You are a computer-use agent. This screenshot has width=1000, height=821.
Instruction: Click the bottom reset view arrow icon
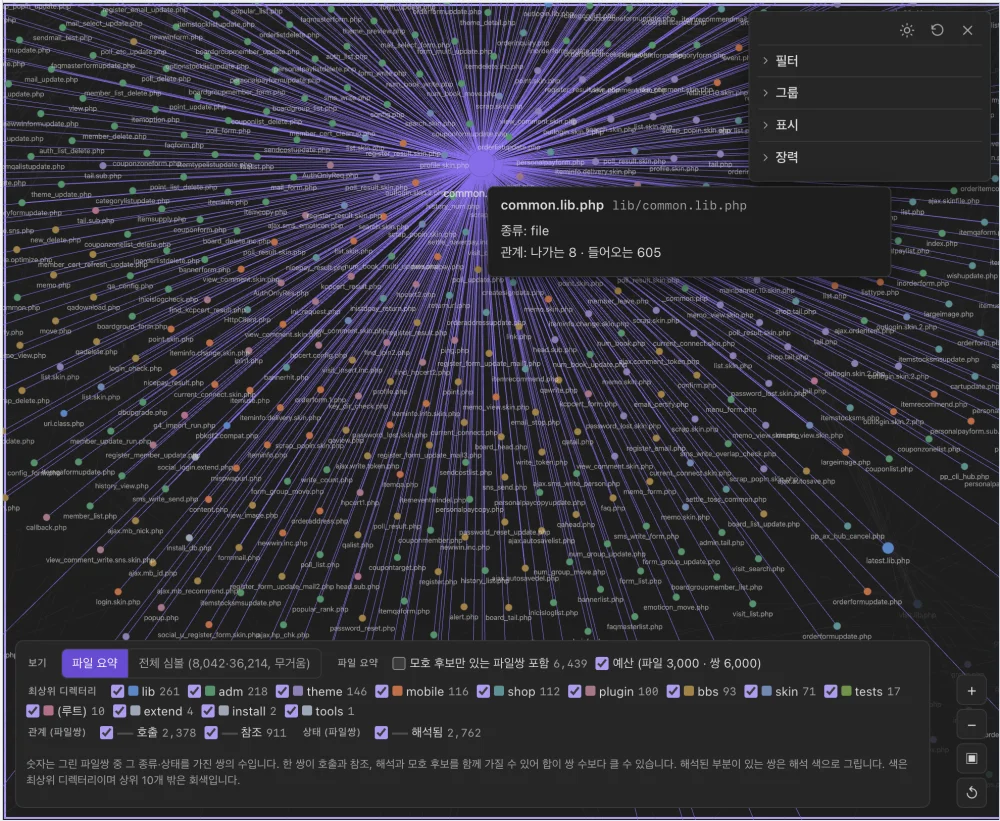click(971, 792)
